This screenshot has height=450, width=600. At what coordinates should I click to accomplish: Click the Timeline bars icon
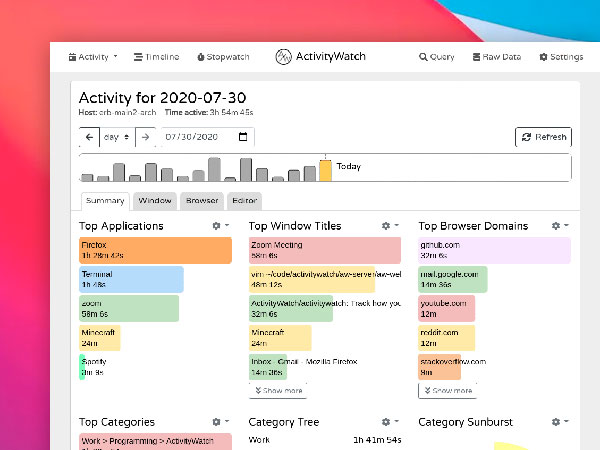tap(138, 57)
